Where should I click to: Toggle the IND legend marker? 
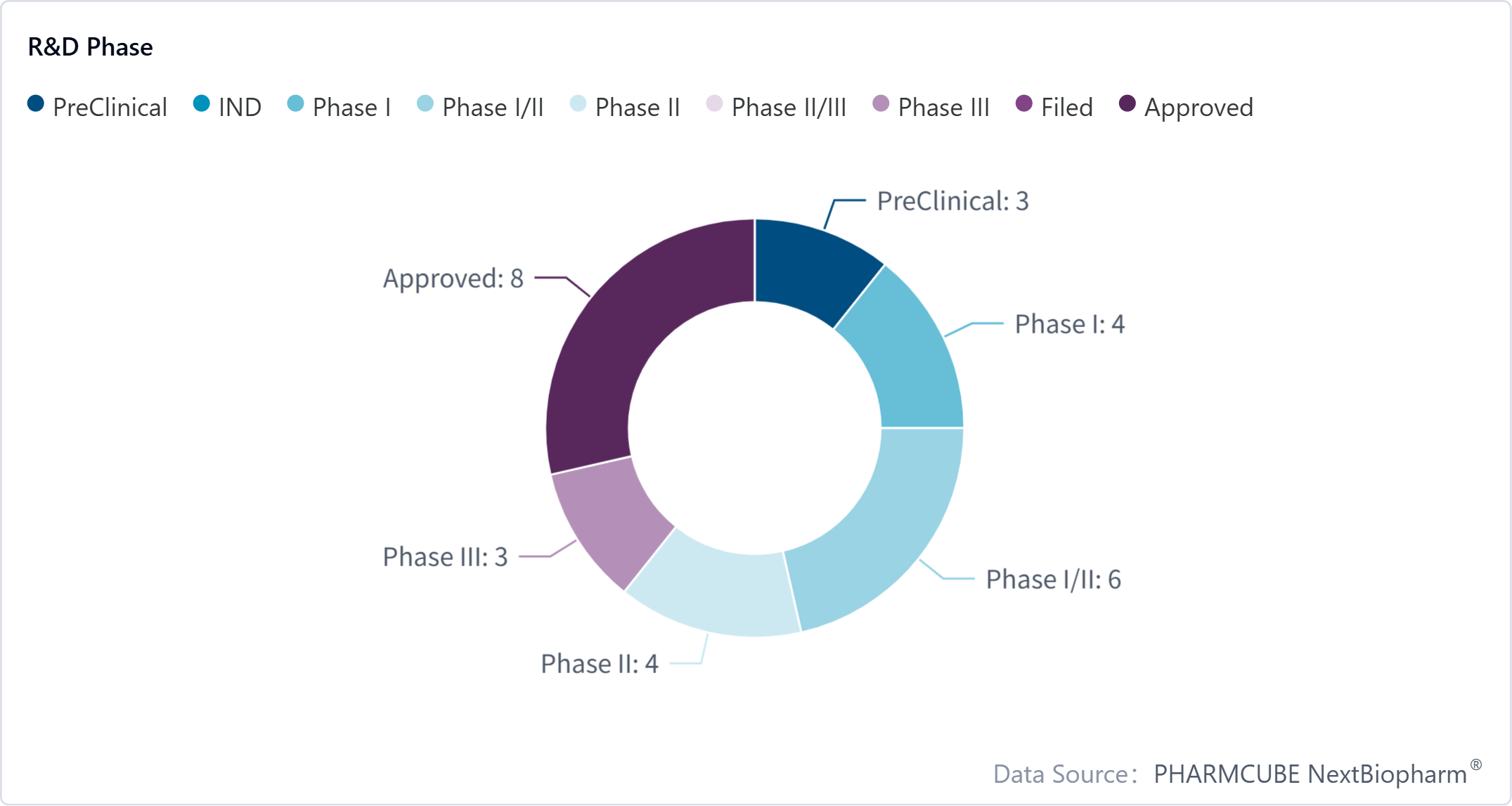(202, 104)
